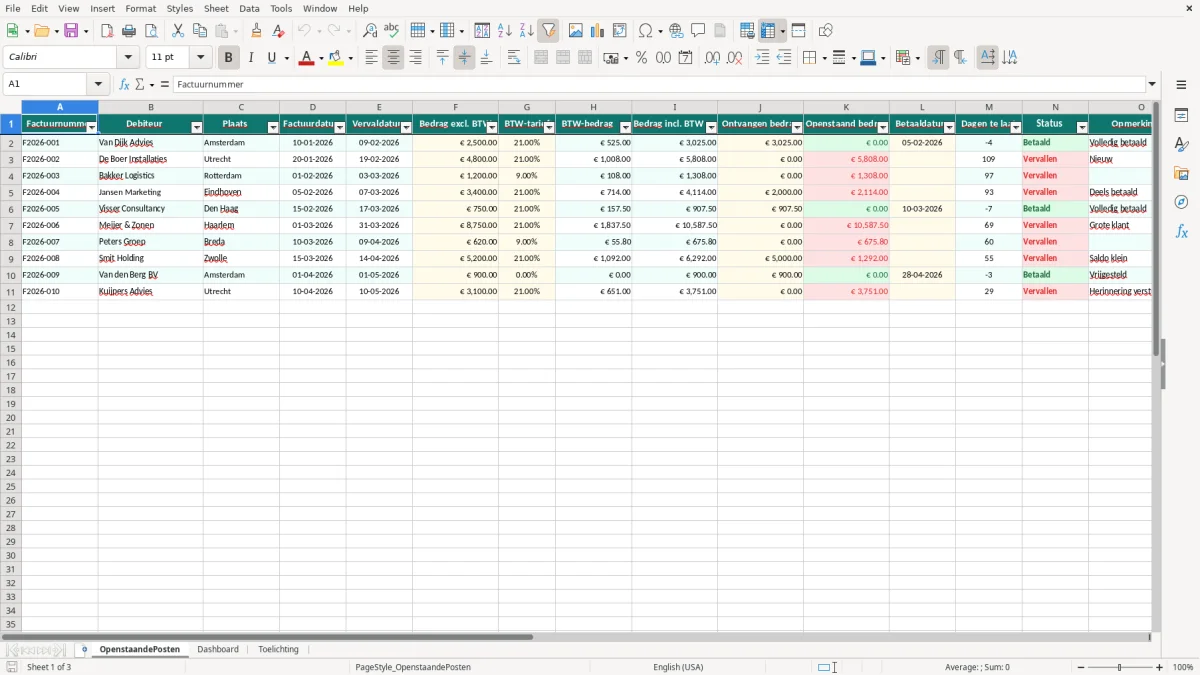Click the zoom out minus button
The height and width of the screenshot is (675, 1200).
pos(1080,667)
